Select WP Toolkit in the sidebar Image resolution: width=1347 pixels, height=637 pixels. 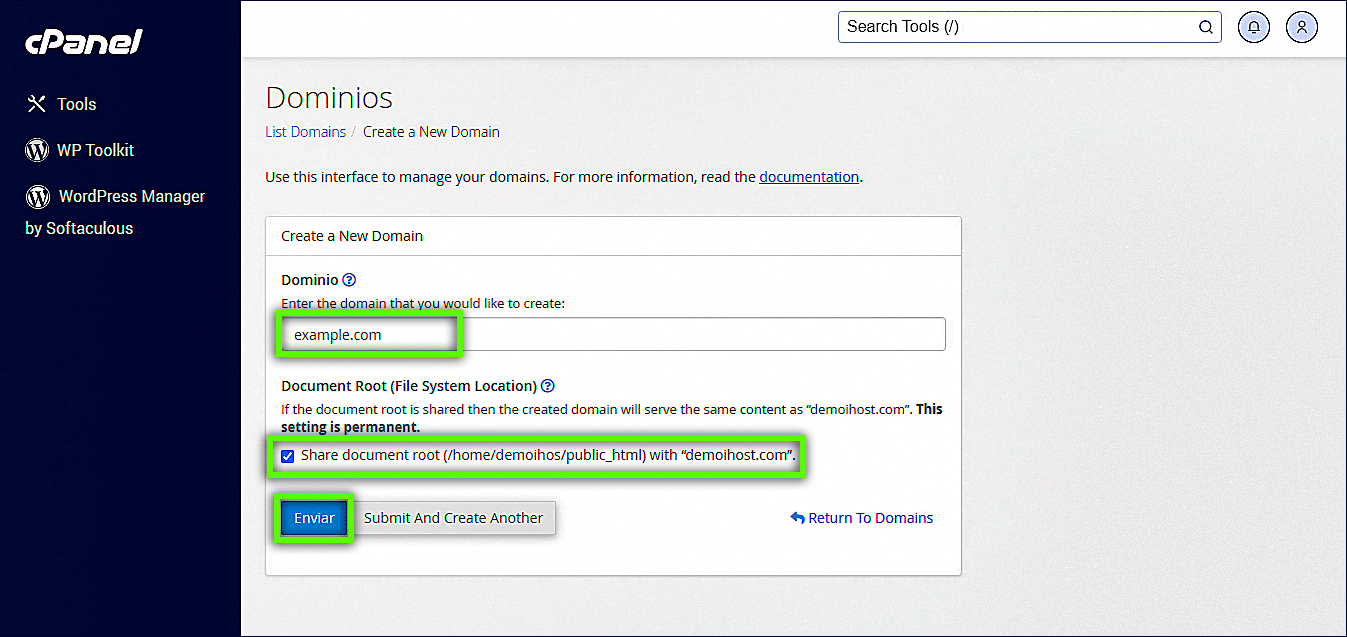(x=95, y=150)
